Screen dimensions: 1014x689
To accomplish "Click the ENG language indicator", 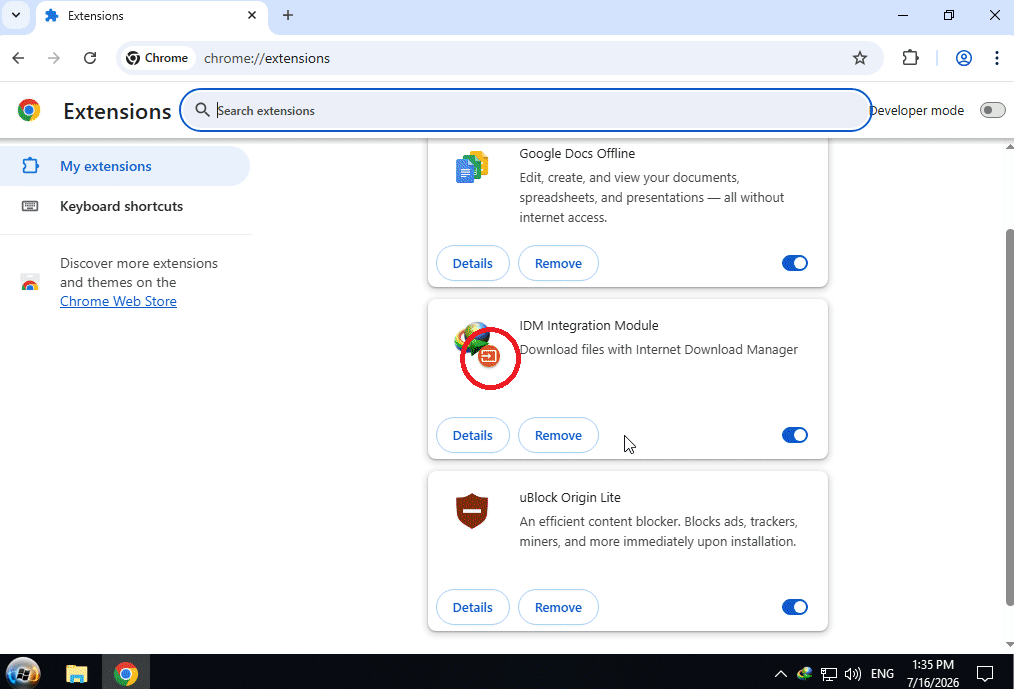I will (882, 674).
